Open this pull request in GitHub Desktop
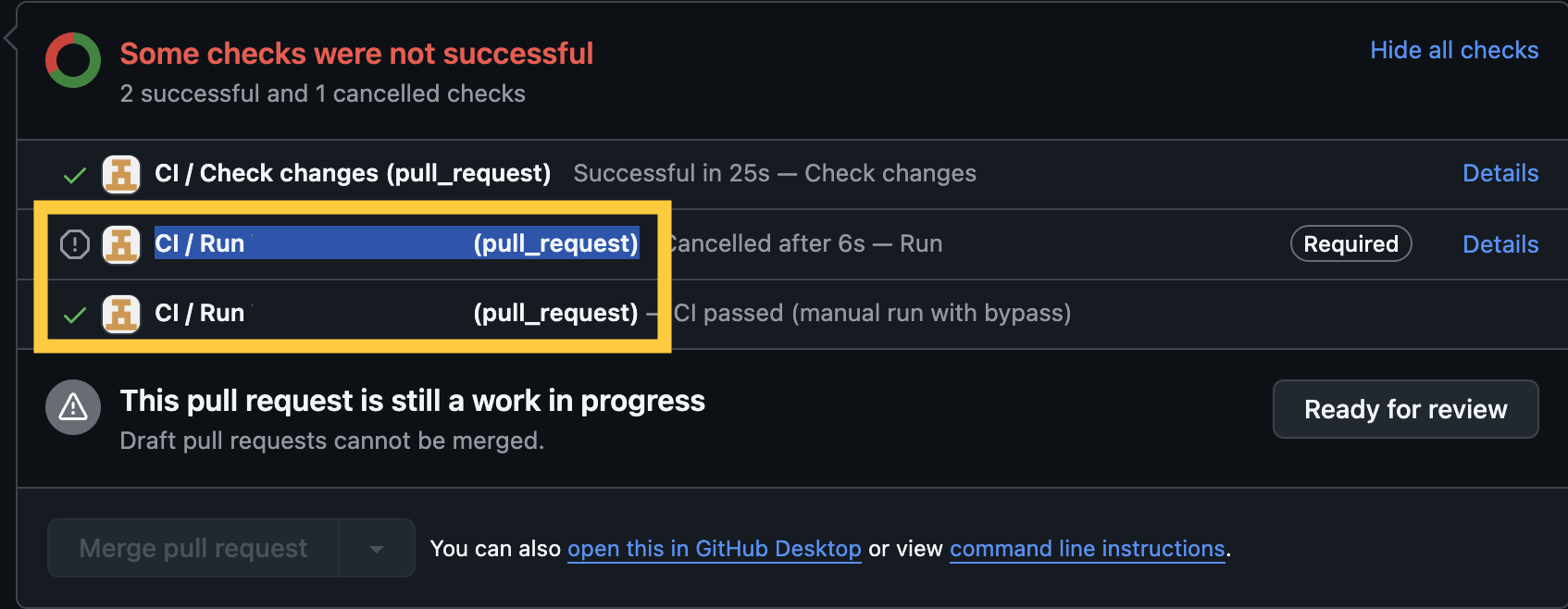Viewport: 1568px width, 609px height. [714, 548]
